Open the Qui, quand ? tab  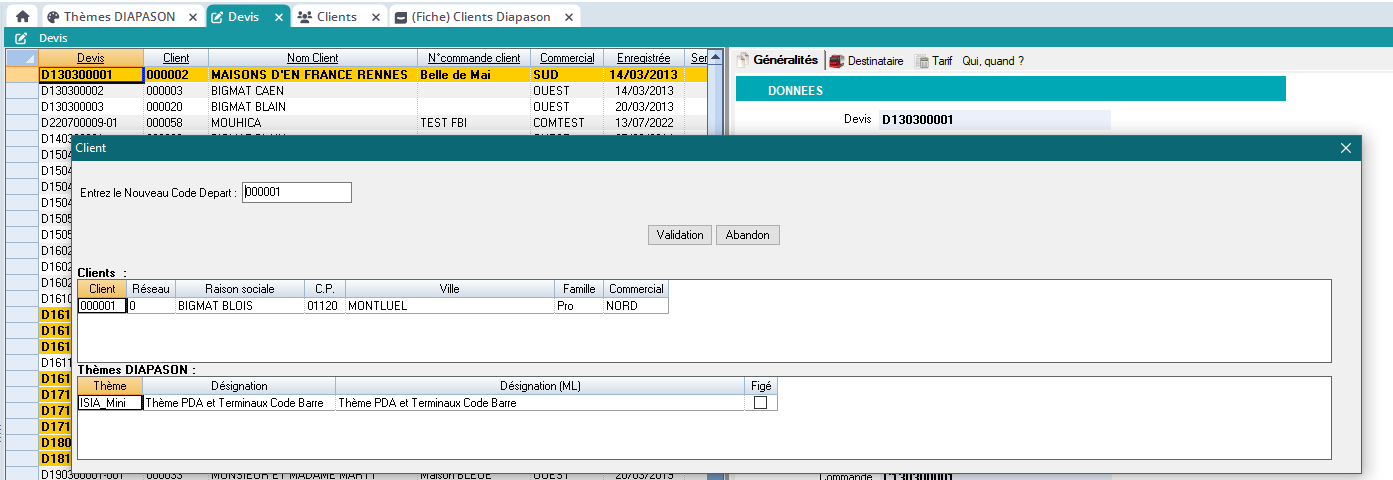coord(992,61)
